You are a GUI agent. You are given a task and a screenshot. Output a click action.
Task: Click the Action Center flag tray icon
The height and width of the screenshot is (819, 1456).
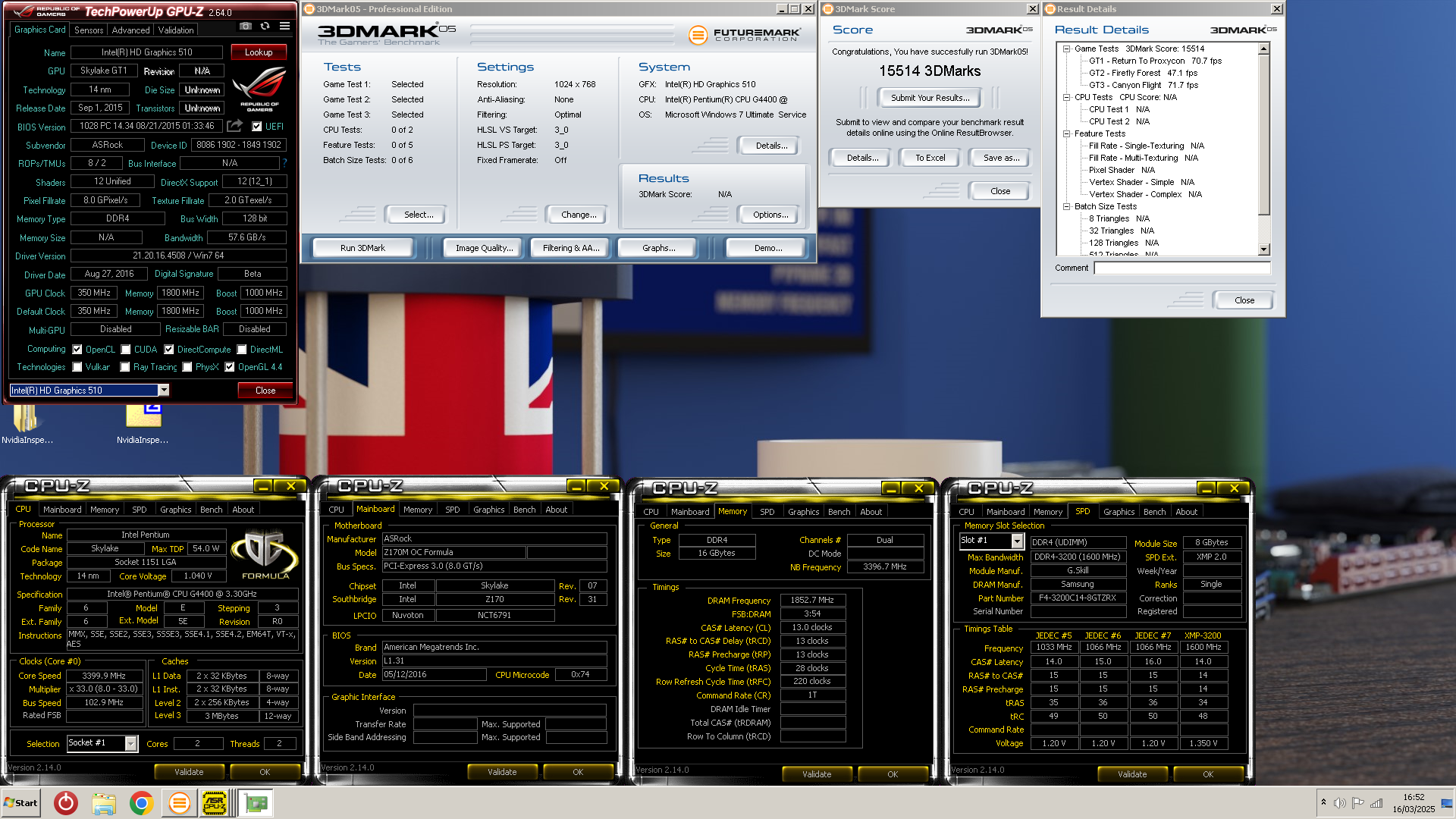pyautogui.click(x=1358, y=803)
